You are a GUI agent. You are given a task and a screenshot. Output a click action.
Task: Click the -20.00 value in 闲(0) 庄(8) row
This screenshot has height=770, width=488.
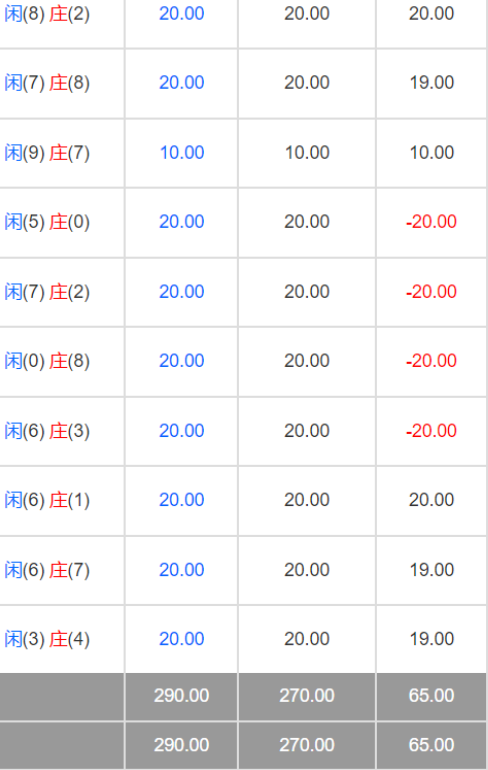coord(431,361)
